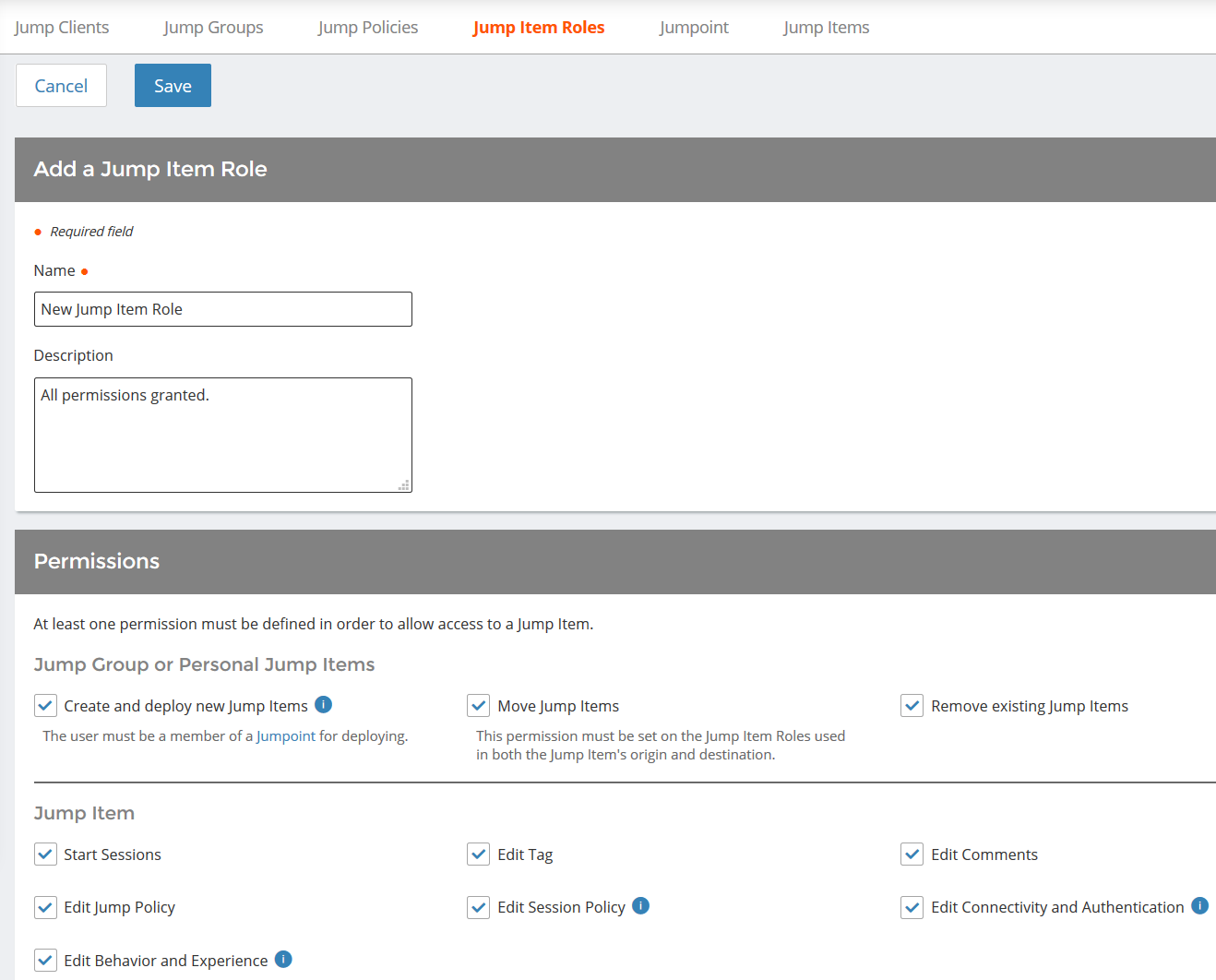Toggle the Edit Jump Policy checkbox

[x=45, y=906]
